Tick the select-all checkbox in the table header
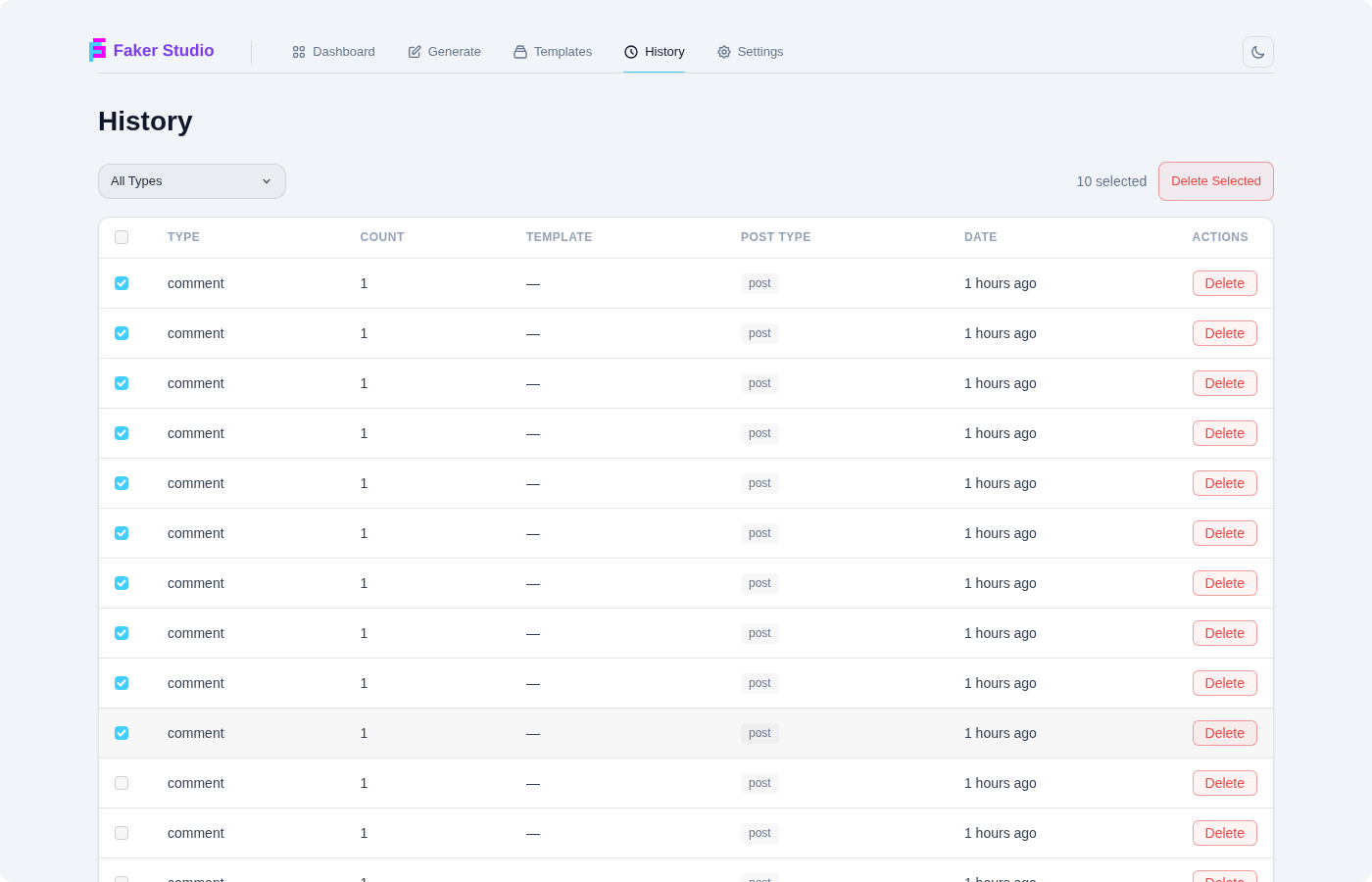The image size is (1372, 882). click(122, 237)
